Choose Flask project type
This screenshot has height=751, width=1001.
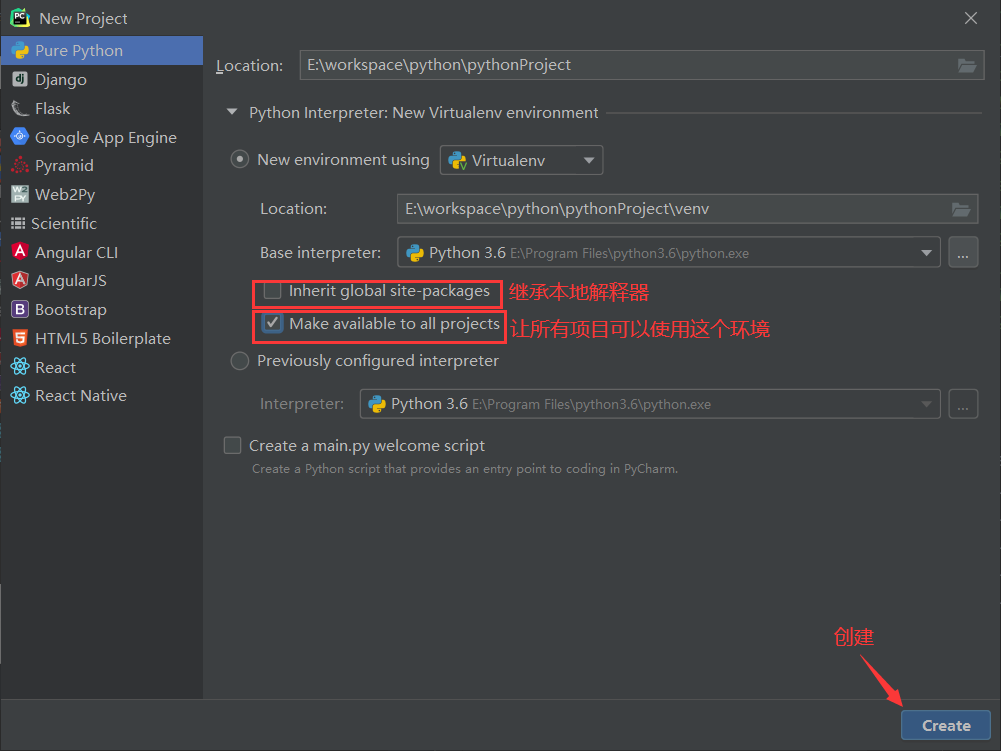click(102, 109)
